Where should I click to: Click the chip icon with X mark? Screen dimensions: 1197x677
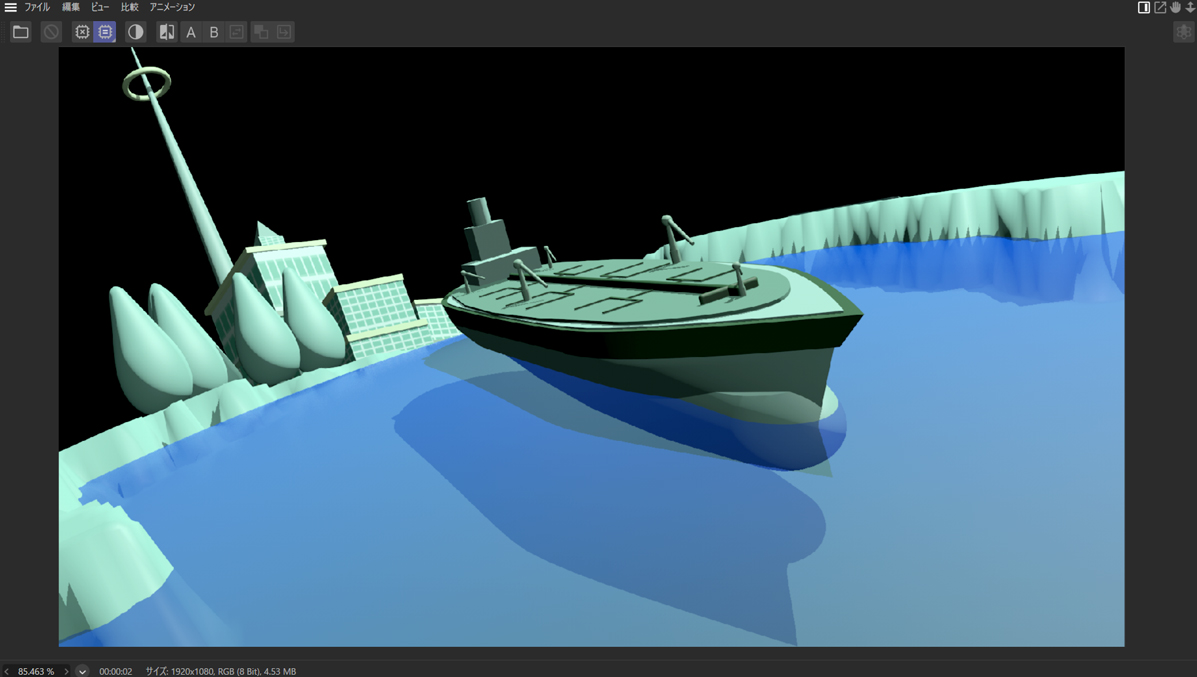[x=82, y=32]
